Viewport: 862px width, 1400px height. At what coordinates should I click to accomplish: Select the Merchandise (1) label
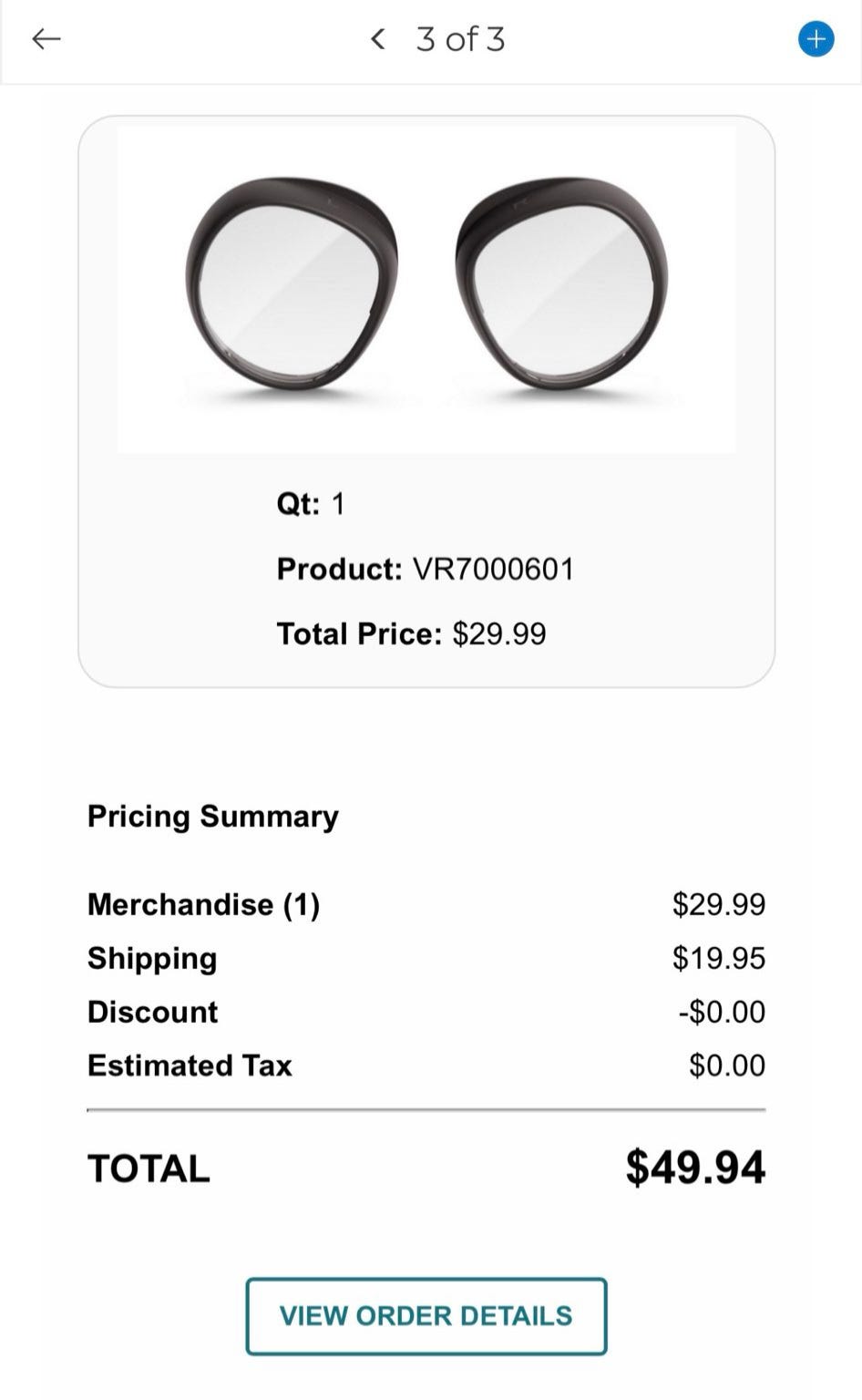click(203, 904)
